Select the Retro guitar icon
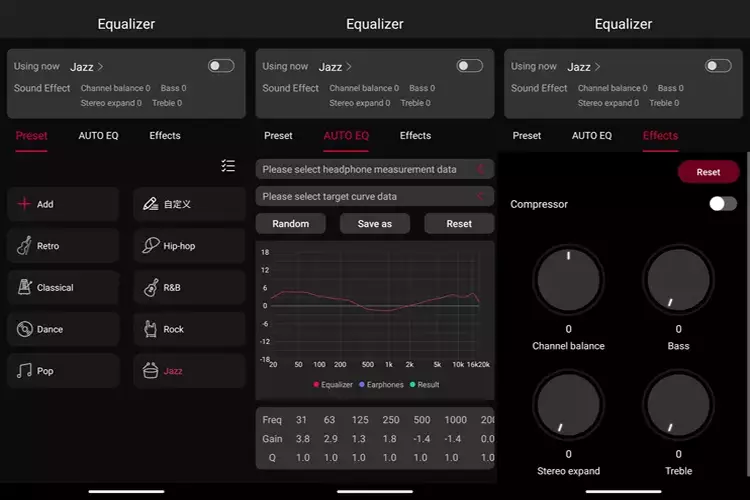The height and width of the screenshot is (500, 750). (x=24, y=245)
